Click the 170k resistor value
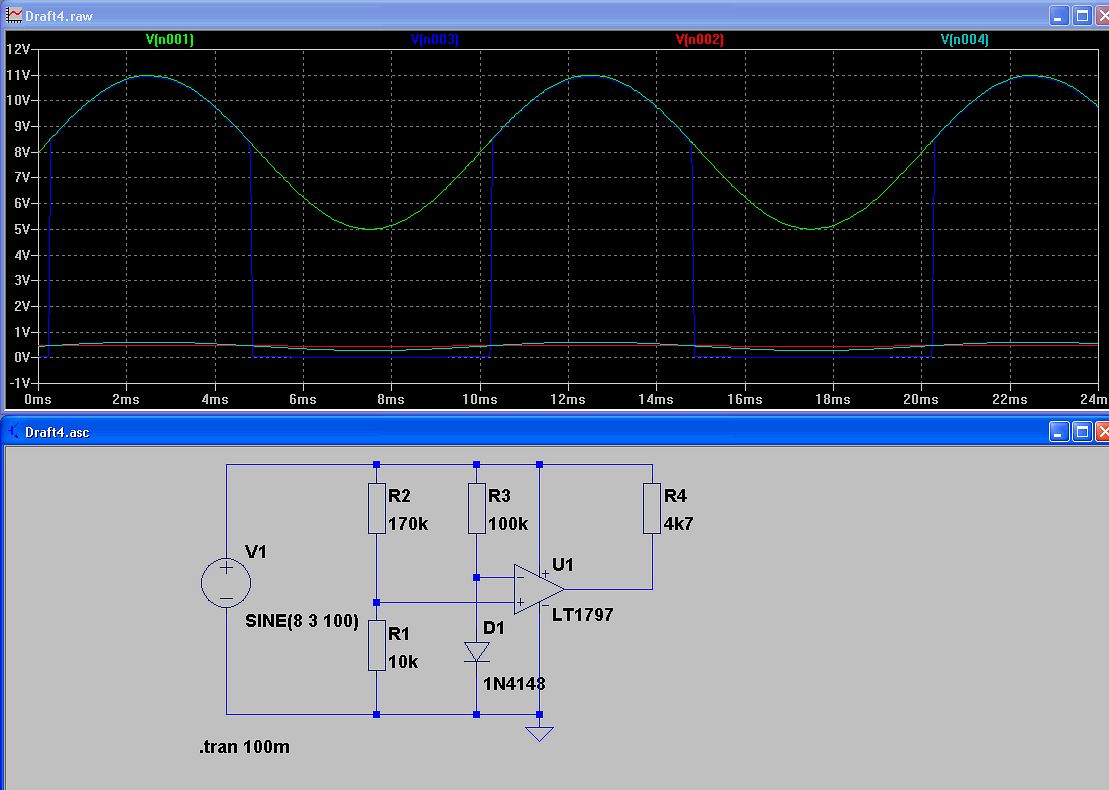Viewport: 1109px width, 790px height. pyautogui.click(x=408, y=524)
